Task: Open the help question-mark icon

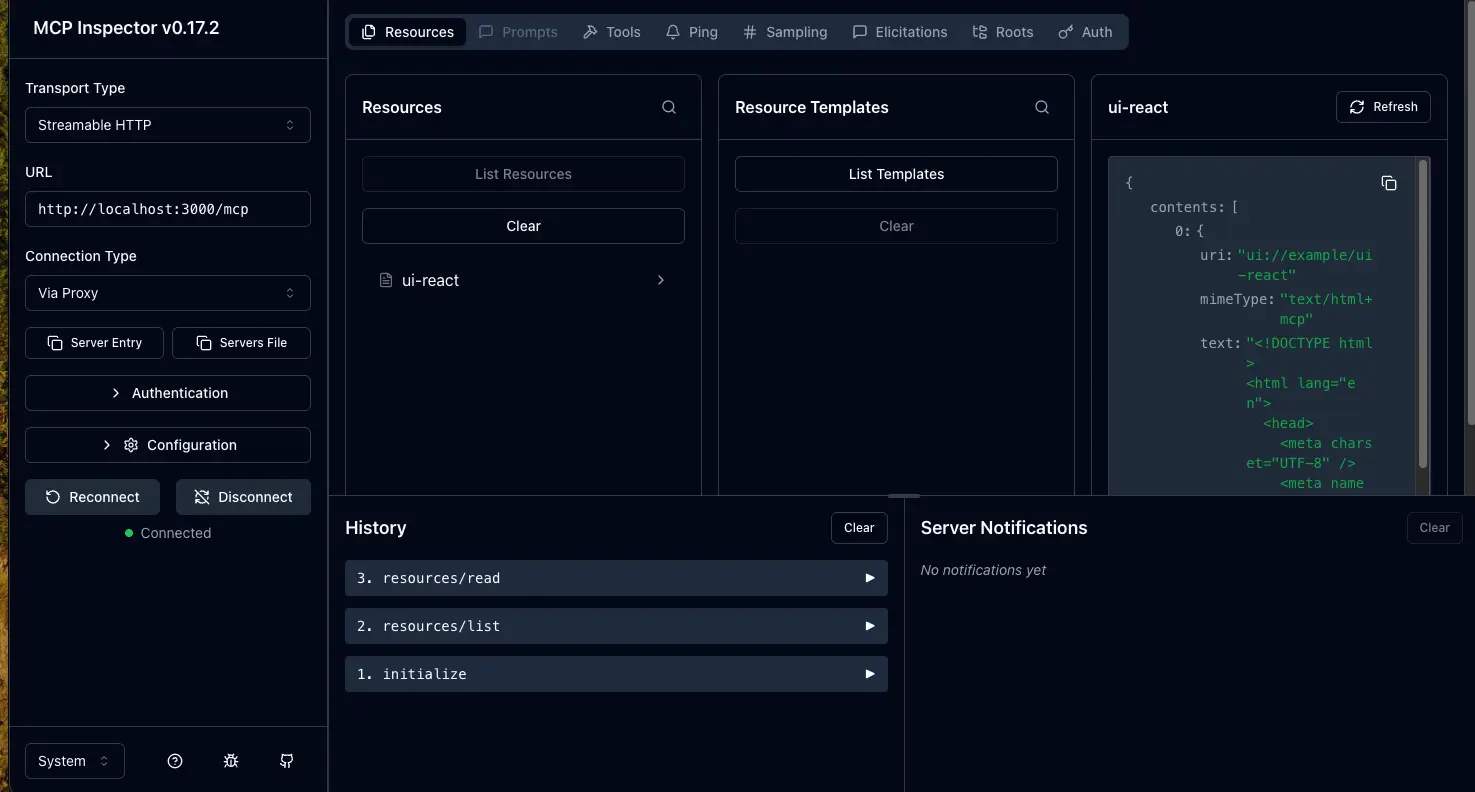Action: (175, 761)
